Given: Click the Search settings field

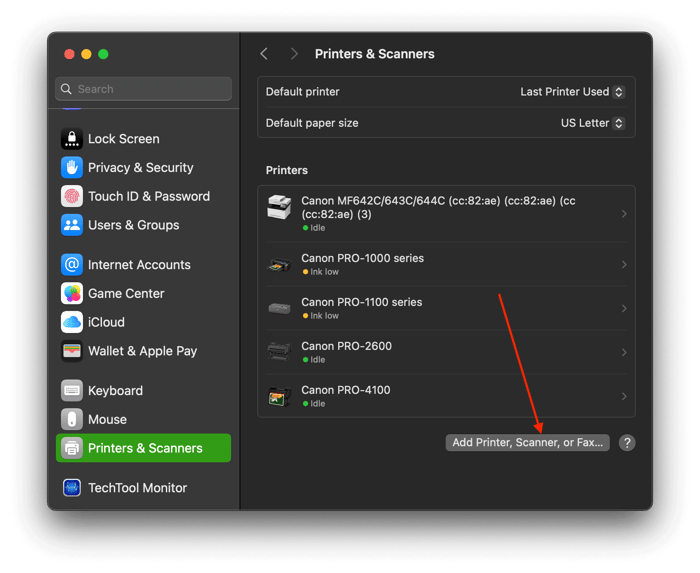Looking at the screenshot, I should pos(143,89).
